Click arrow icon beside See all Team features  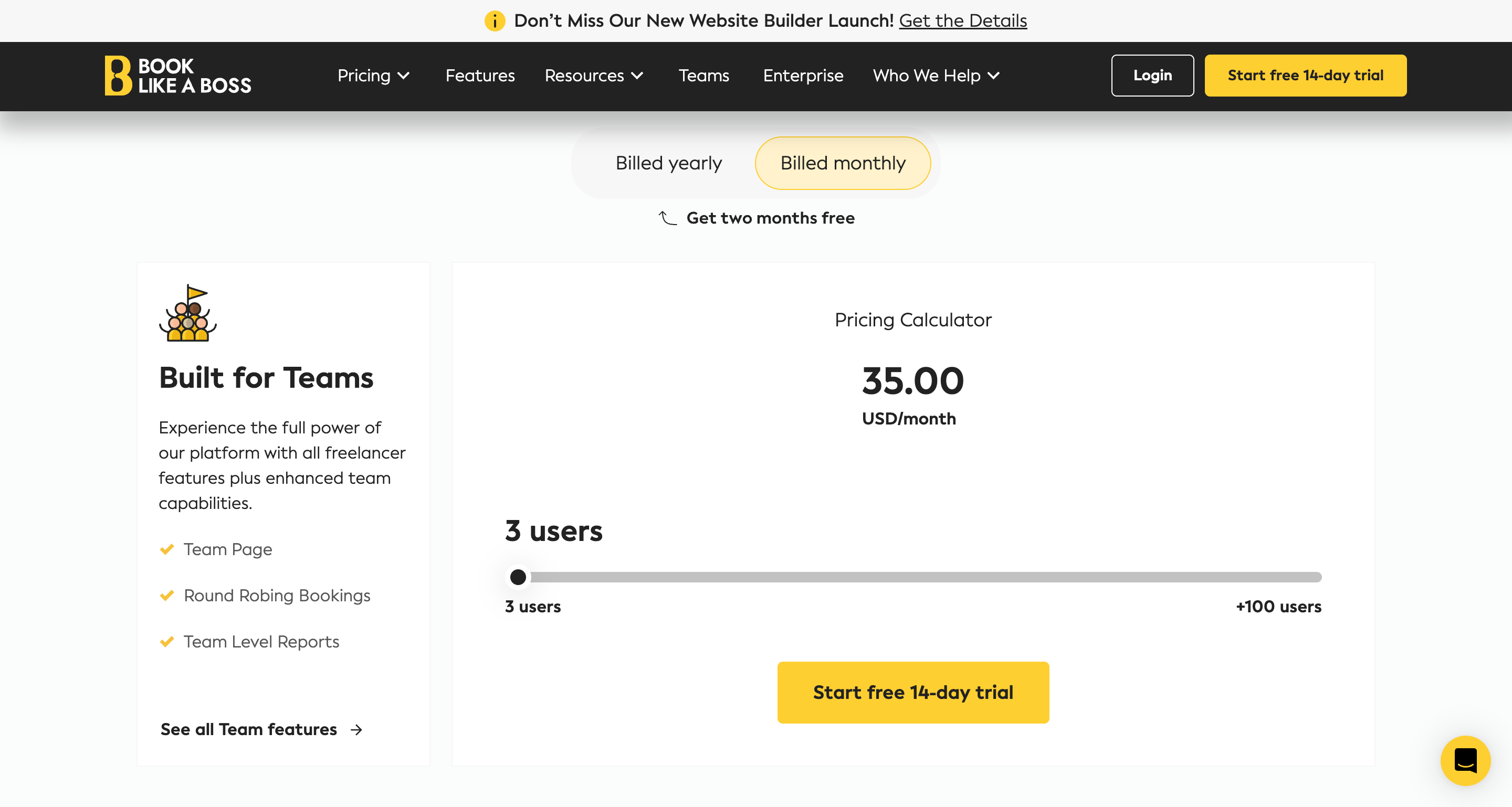(x=356, y=729)
